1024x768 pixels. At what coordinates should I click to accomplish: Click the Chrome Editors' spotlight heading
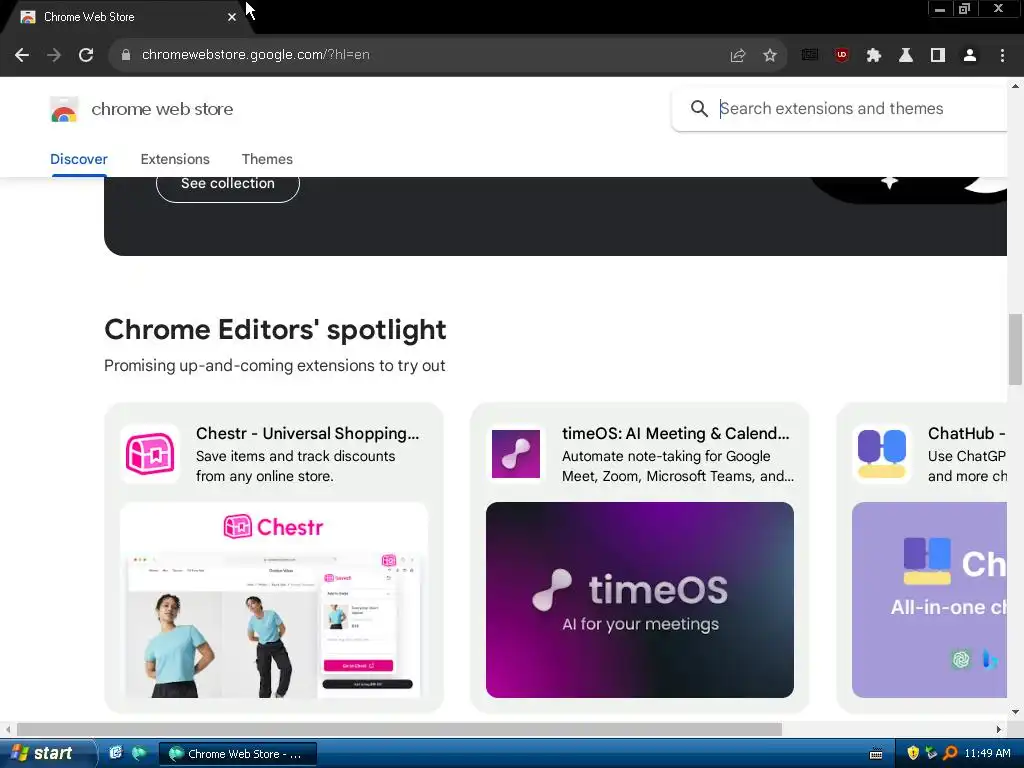(275, 330)
